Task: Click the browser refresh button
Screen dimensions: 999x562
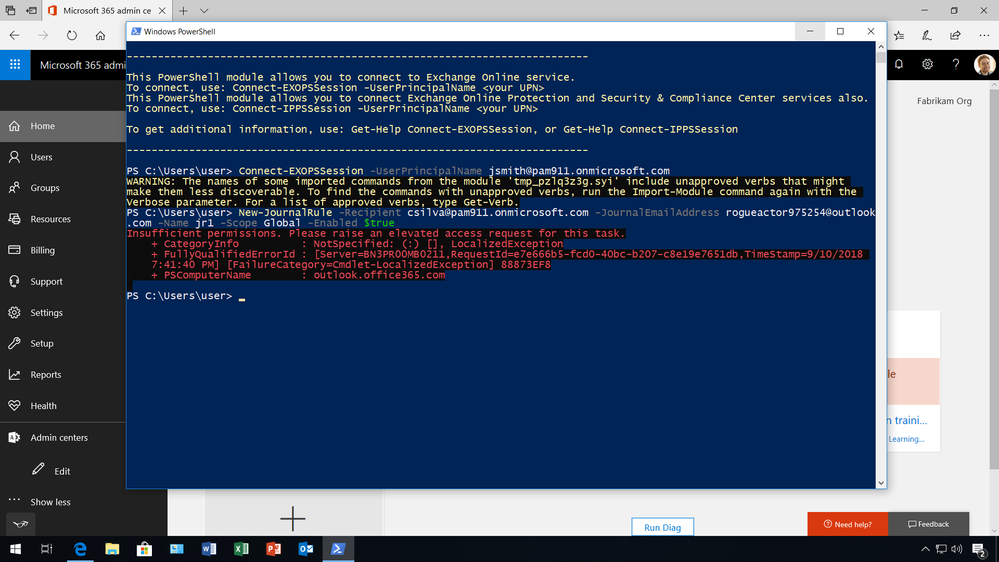Action: tap(71, 36)
